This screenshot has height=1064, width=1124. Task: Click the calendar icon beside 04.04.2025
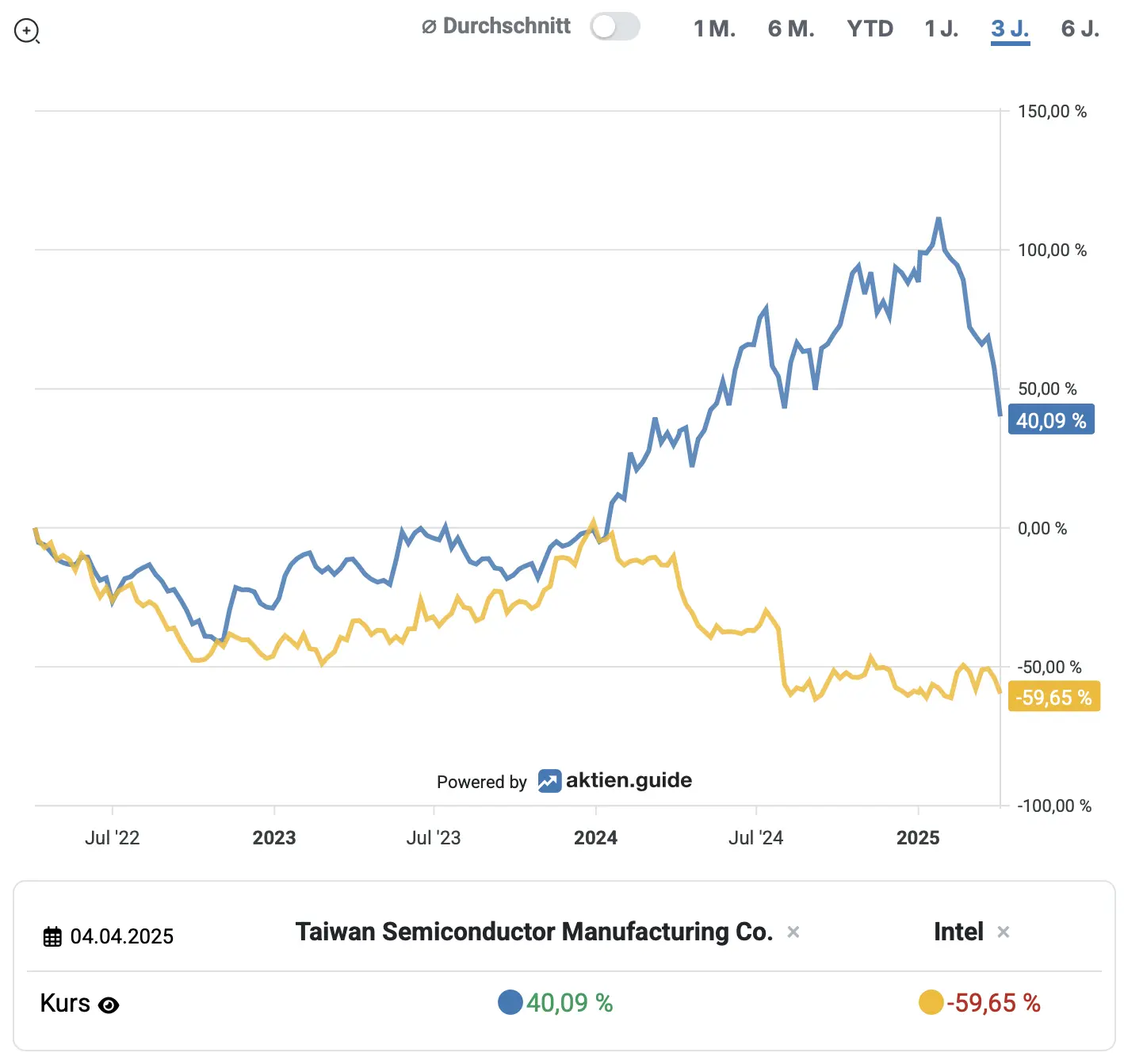[52, 936]
